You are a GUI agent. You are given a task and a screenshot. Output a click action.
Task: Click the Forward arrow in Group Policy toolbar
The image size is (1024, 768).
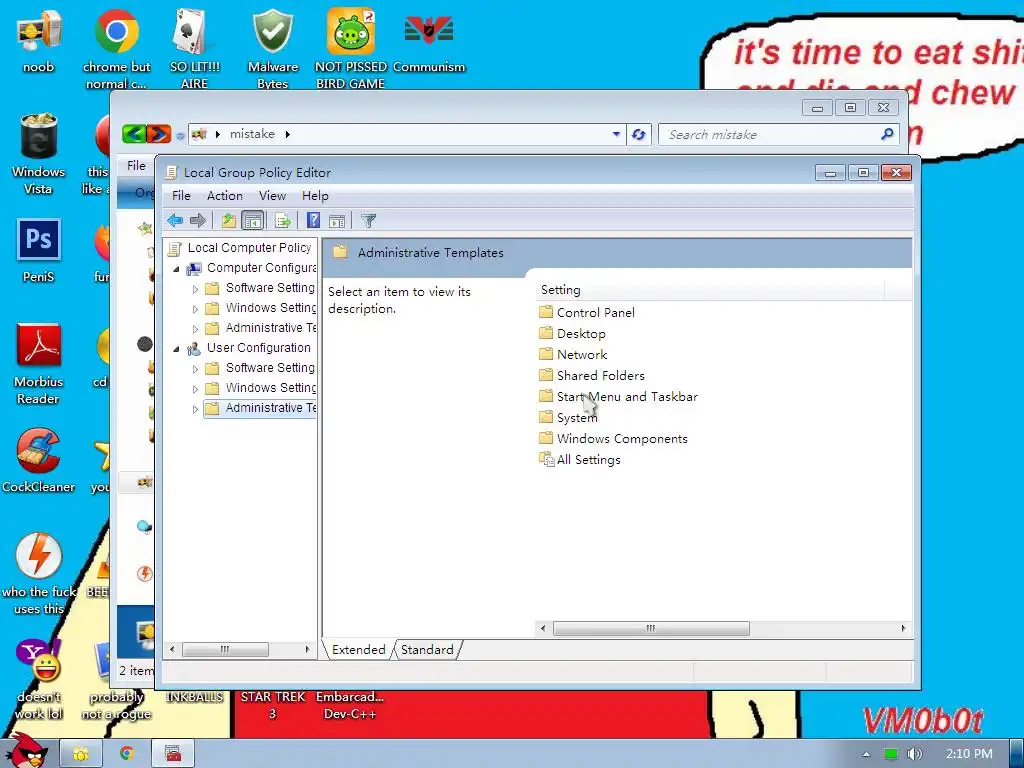point(197,221)
